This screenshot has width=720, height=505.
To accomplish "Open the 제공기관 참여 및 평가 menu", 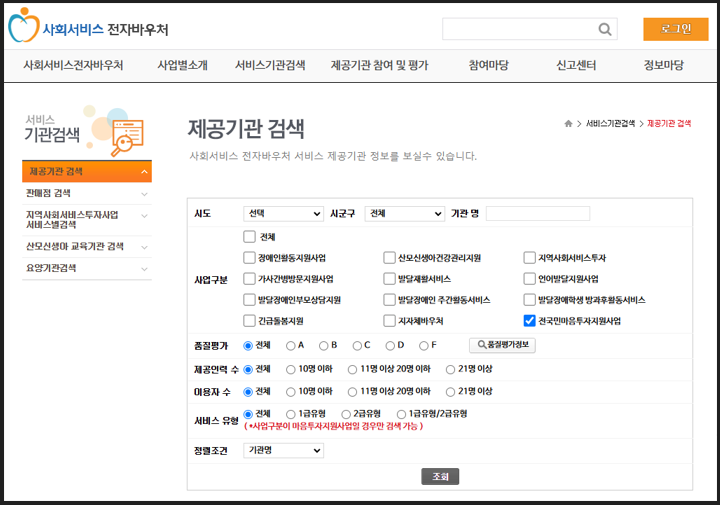I will pos(379,65).
